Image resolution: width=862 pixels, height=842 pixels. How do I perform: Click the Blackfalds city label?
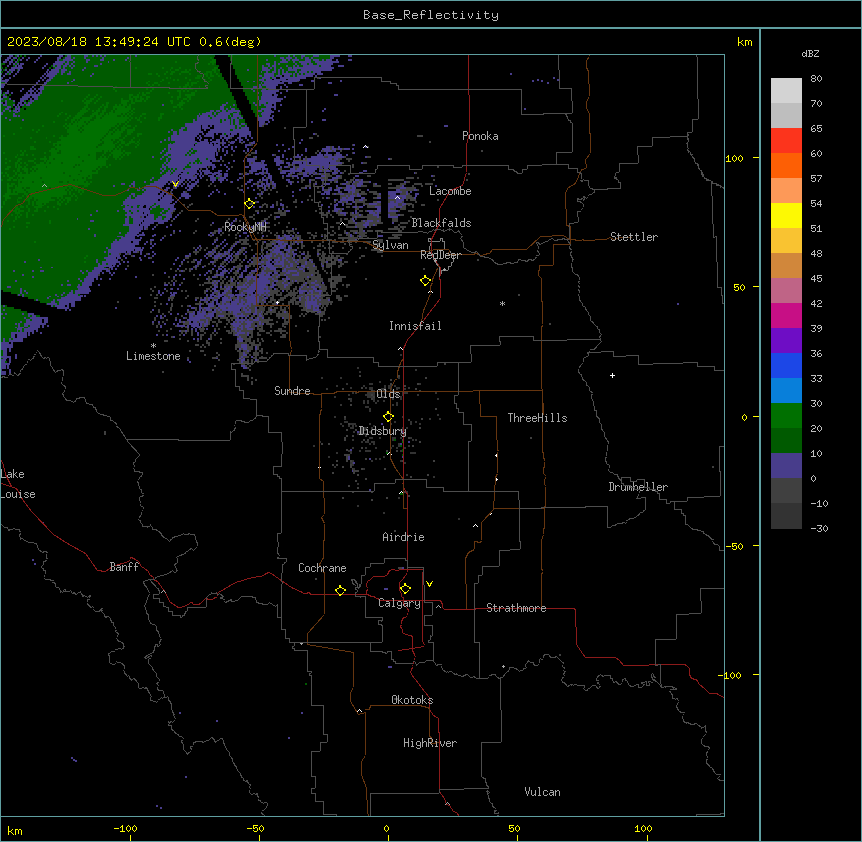pos(441,223)
